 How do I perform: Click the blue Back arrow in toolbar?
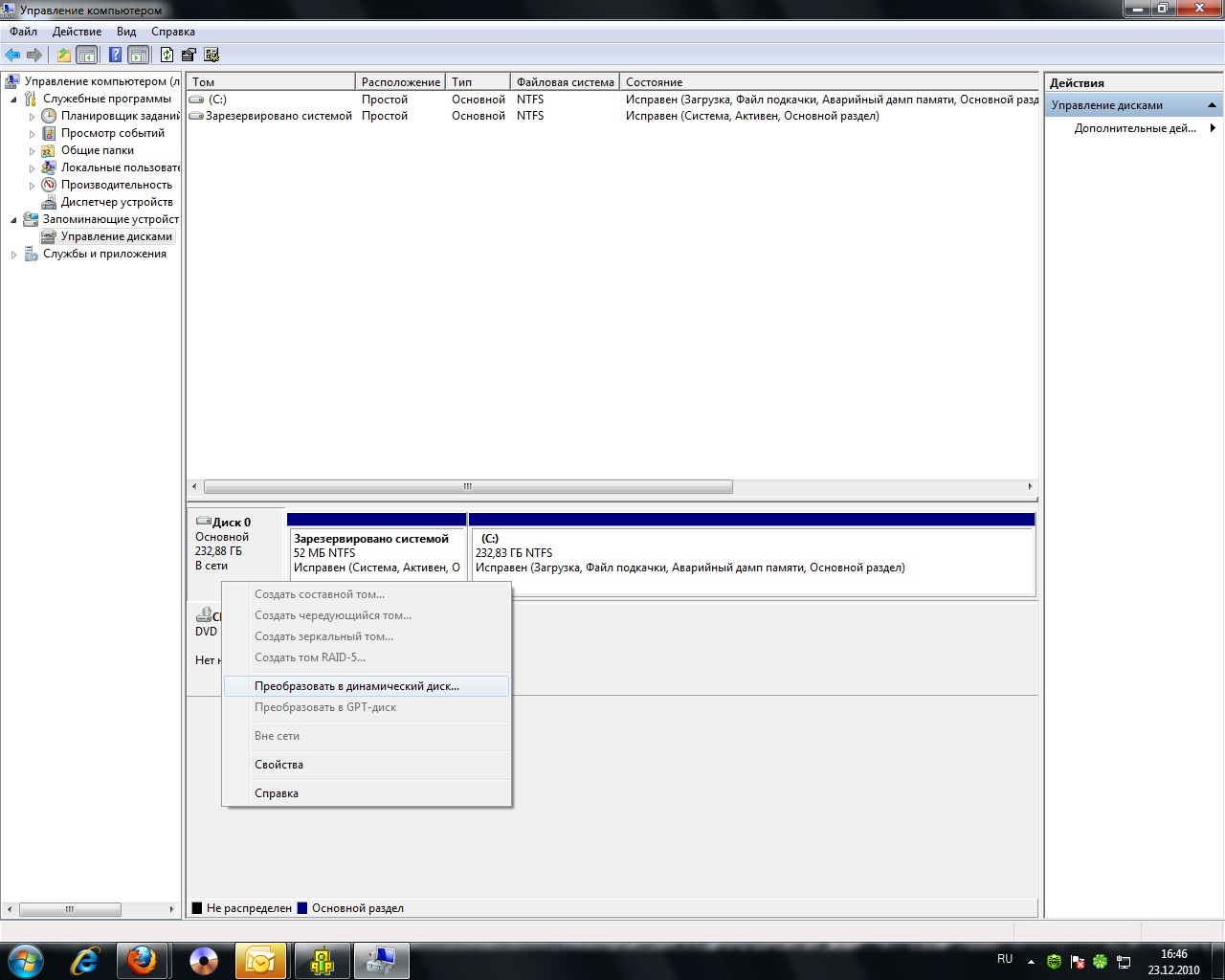[x=12, y=56]
